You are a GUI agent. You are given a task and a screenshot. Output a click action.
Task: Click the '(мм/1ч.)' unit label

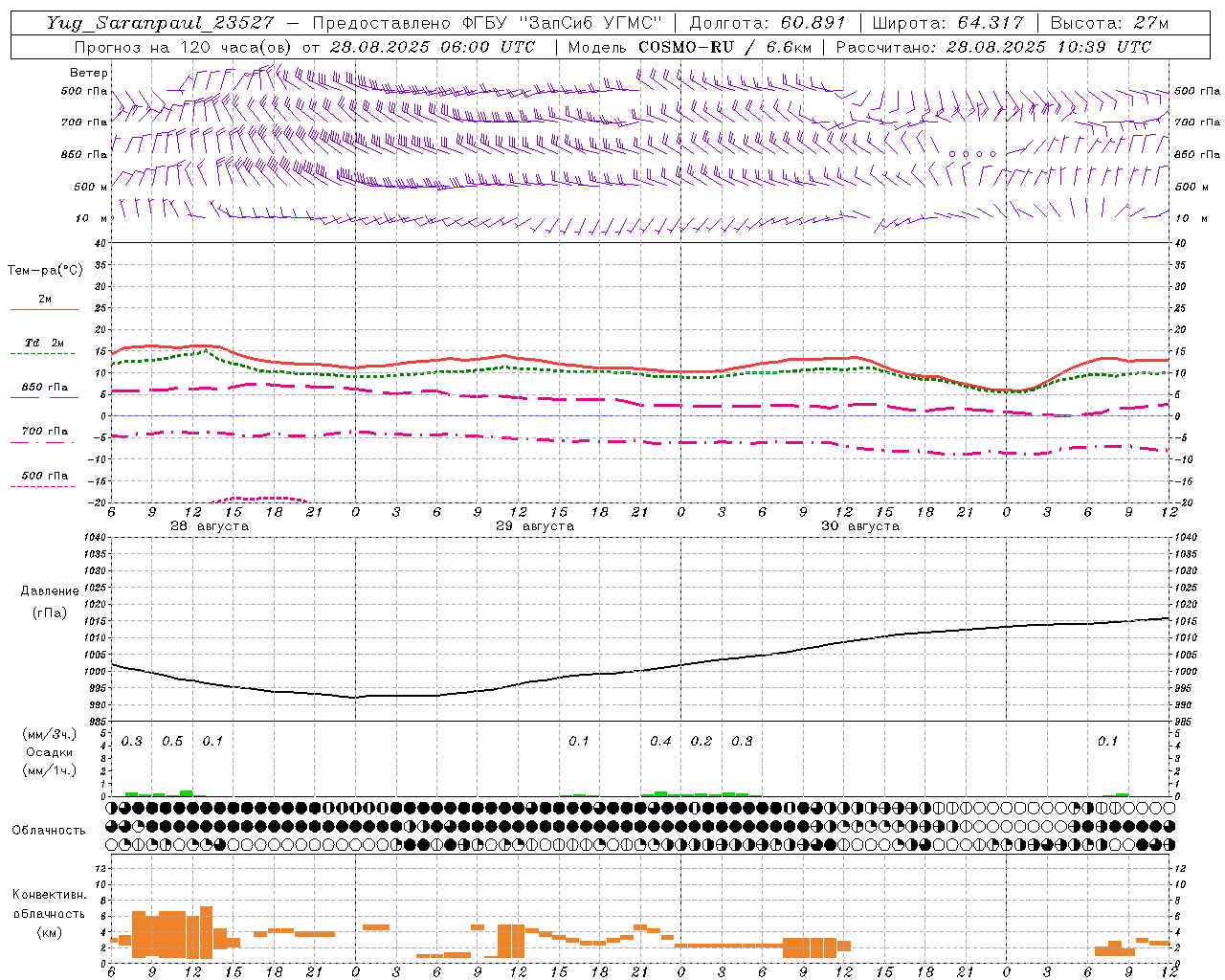click(x=49, y=770)
